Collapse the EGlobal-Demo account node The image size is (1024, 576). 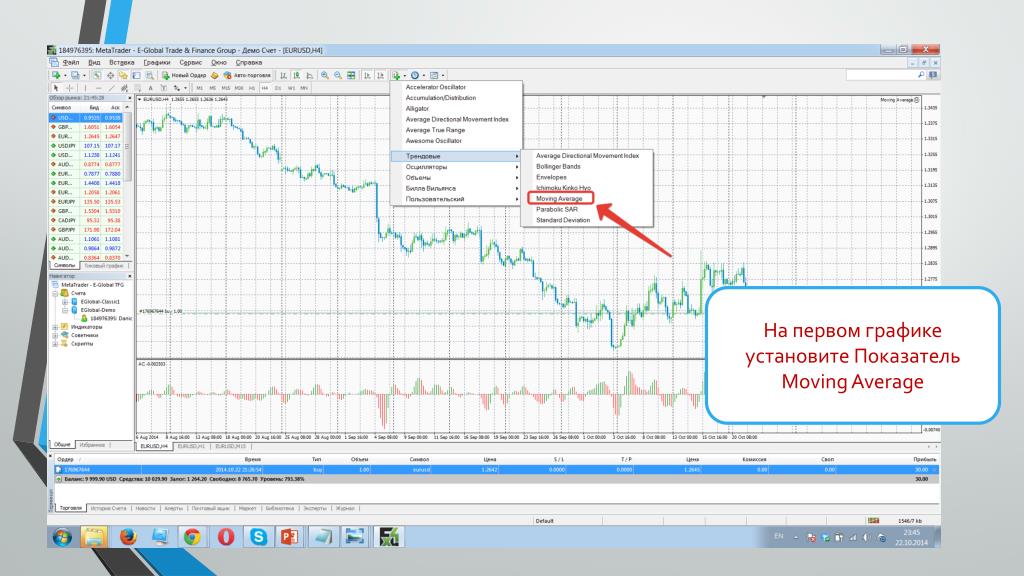(x=65, y=310)
